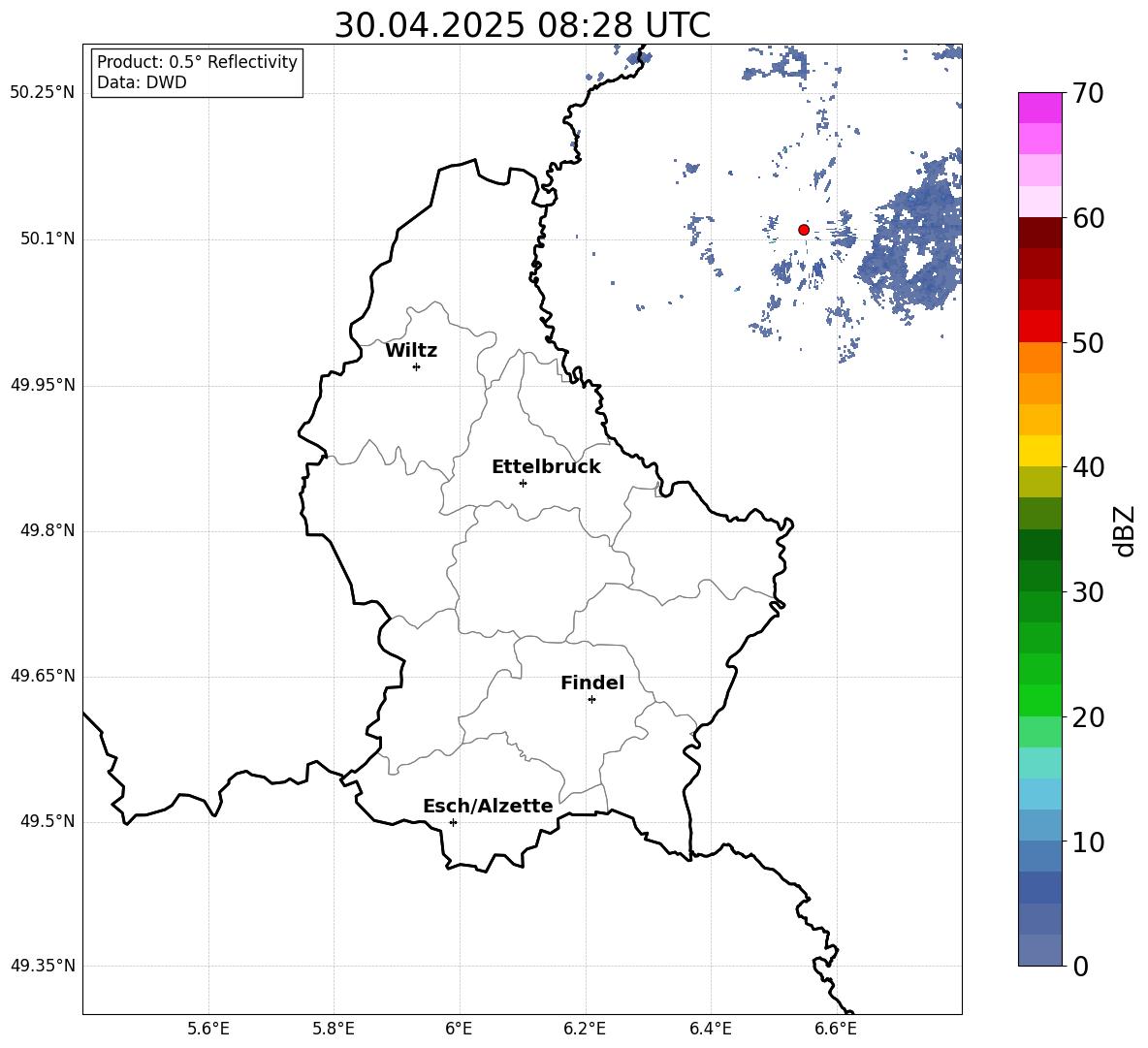Click the 50.25°N latitude label

(43, 93)
